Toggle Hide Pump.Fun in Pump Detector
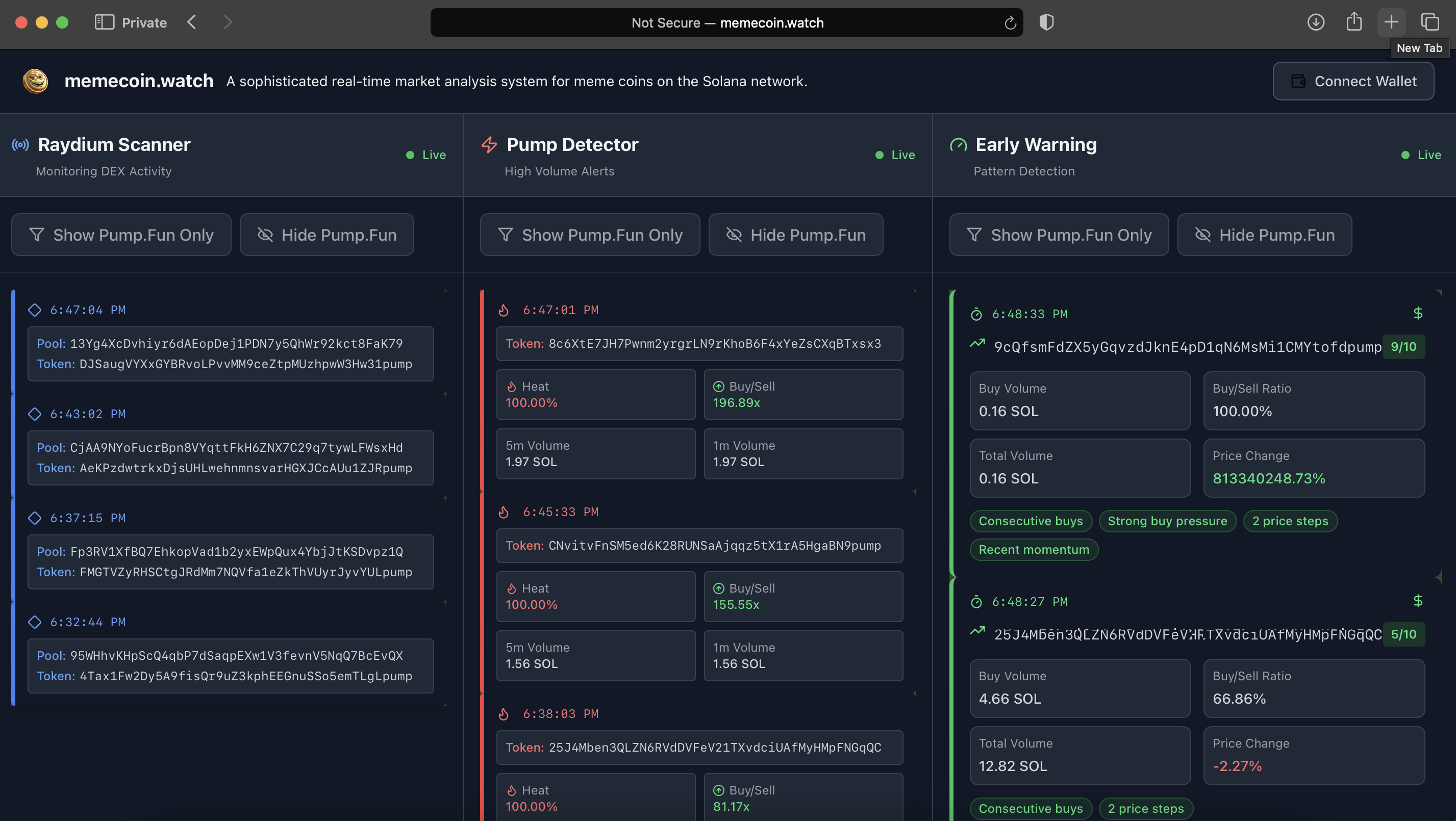 (796, 235)
